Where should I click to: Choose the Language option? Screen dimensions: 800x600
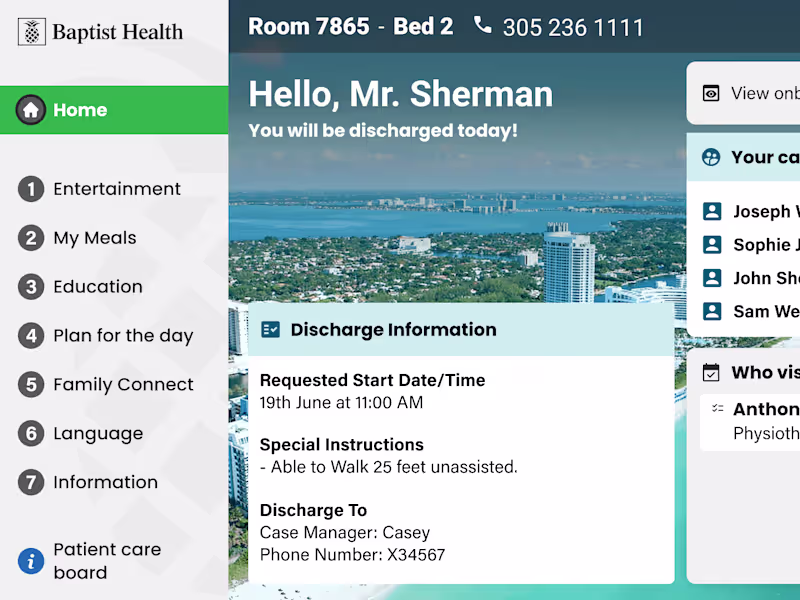coord(98,434)
